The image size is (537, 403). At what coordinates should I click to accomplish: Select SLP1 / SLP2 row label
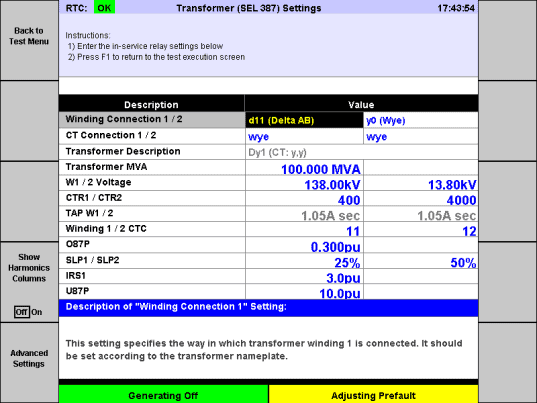[152, 261]
